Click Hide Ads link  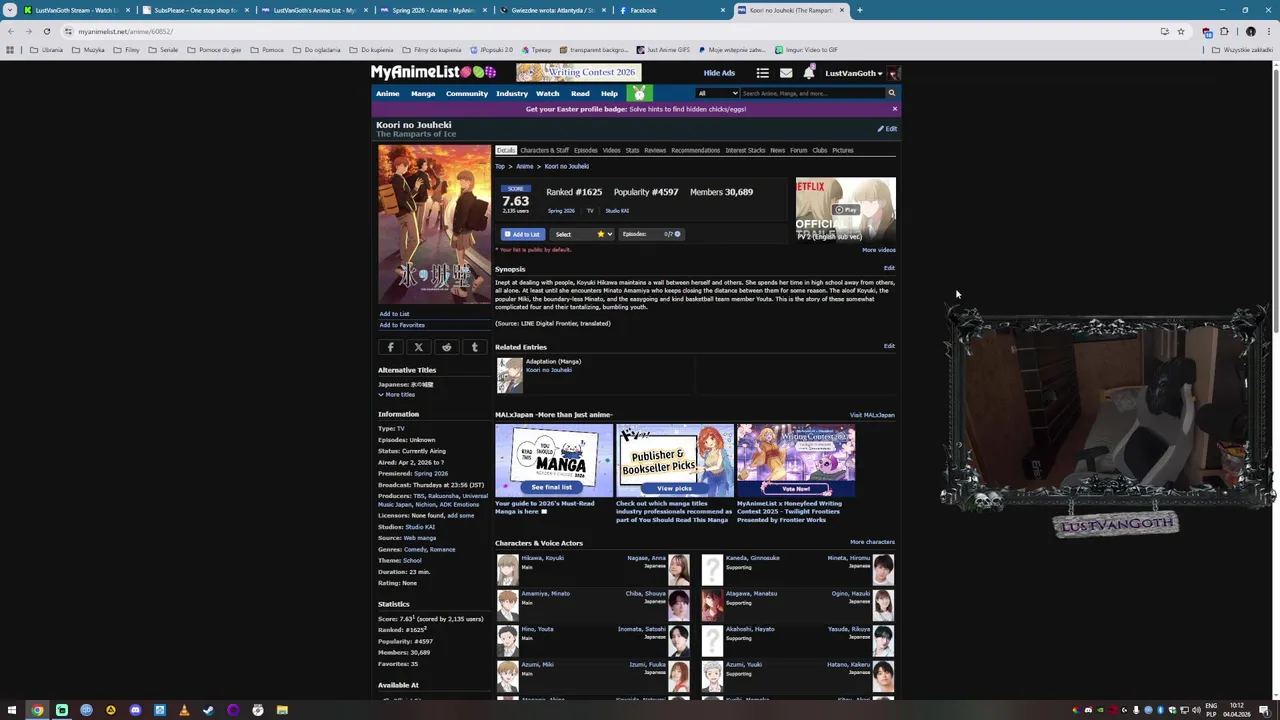coord(719,73)
